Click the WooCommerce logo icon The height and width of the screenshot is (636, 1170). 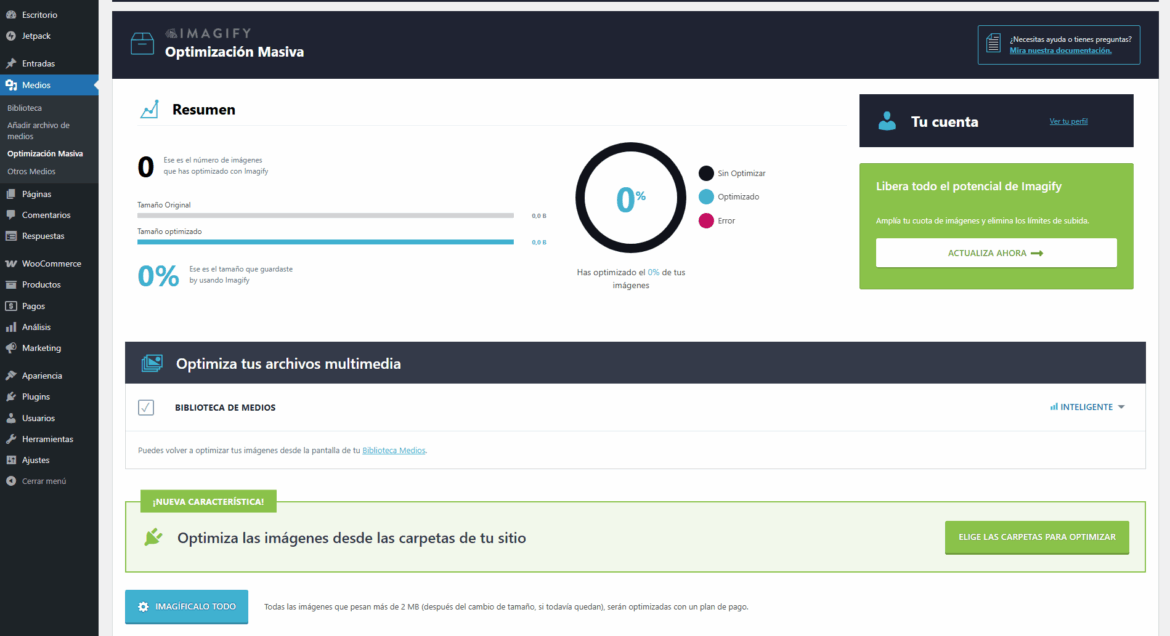coord(11,264)
